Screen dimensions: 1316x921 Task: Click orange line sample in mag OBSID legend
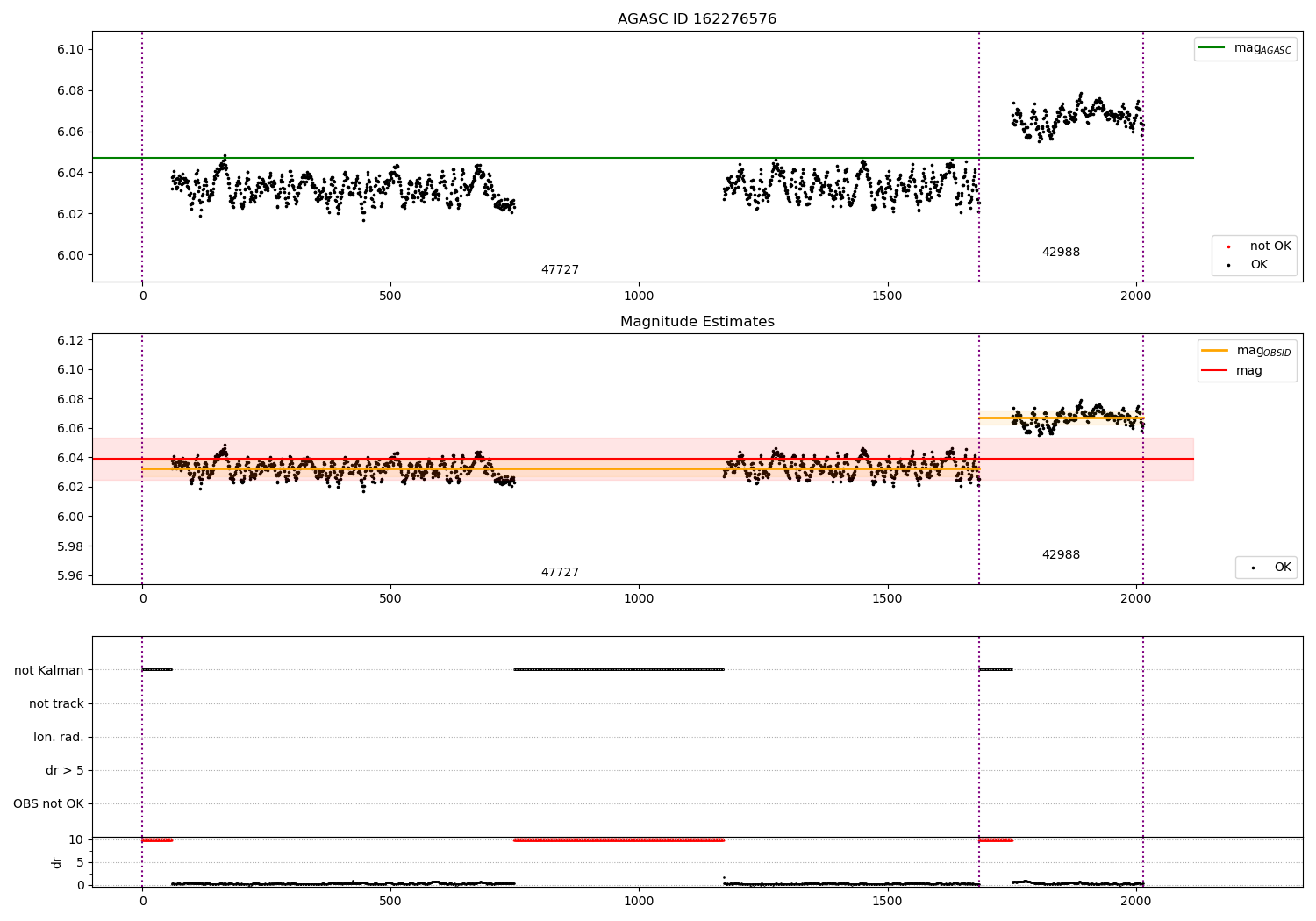(x=1214, y=350)
